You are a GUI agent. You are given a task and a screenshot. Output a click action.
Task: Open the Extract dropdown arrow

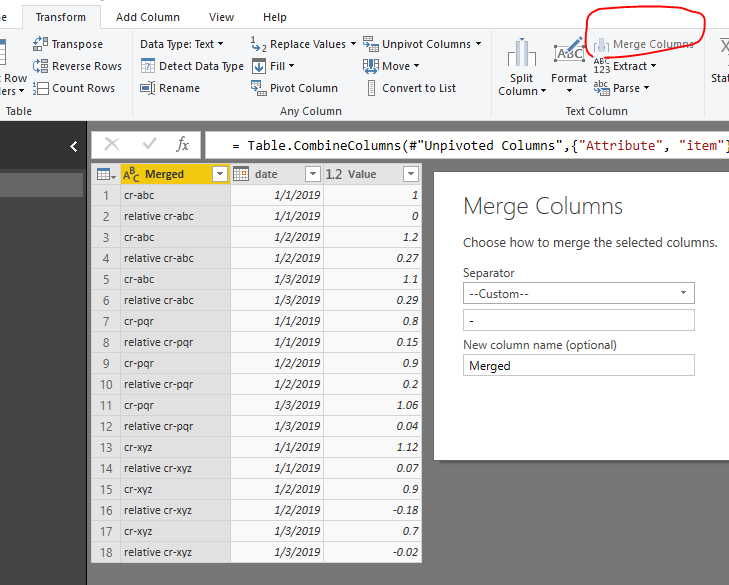[653, 66]
